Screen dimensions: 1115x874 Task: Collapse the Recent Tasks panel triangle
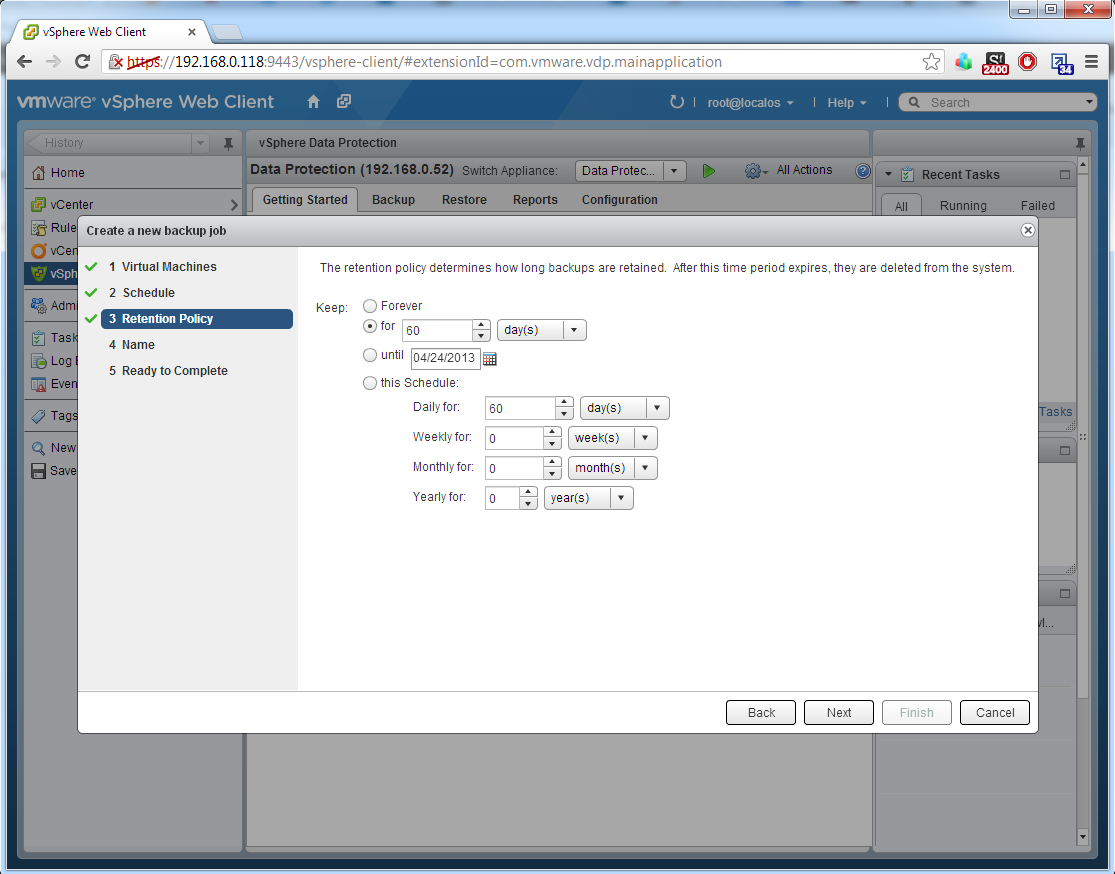(888, 174)
